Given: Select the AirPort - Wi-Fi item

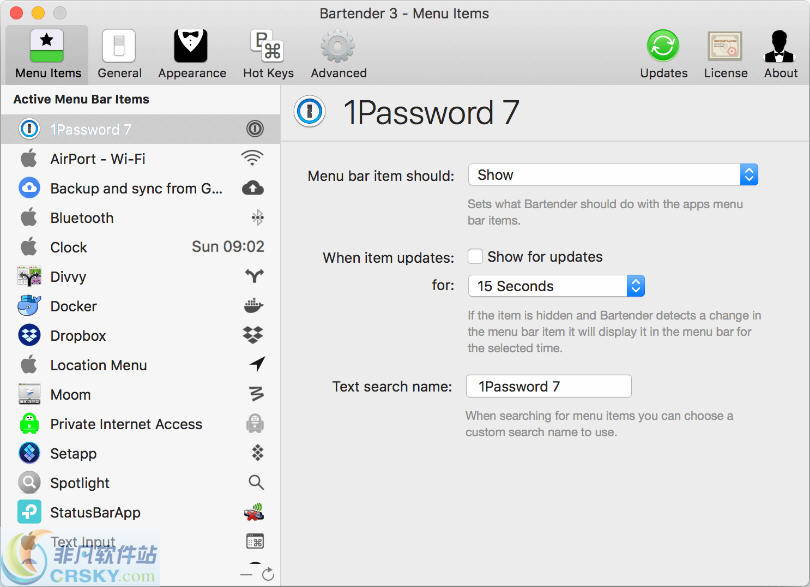Looking at the screenshot, I should pyautogui.click(x=141, y=159).
